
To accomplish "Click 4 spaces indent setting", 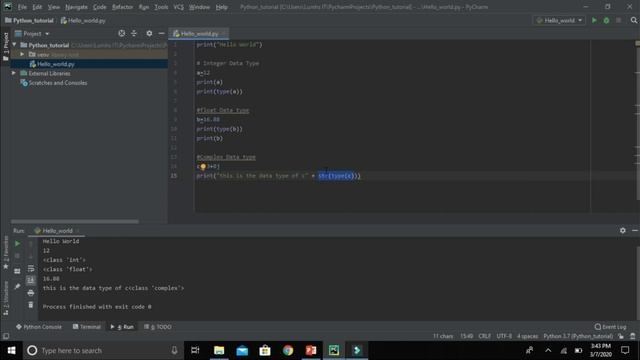I will coord(527,336).
